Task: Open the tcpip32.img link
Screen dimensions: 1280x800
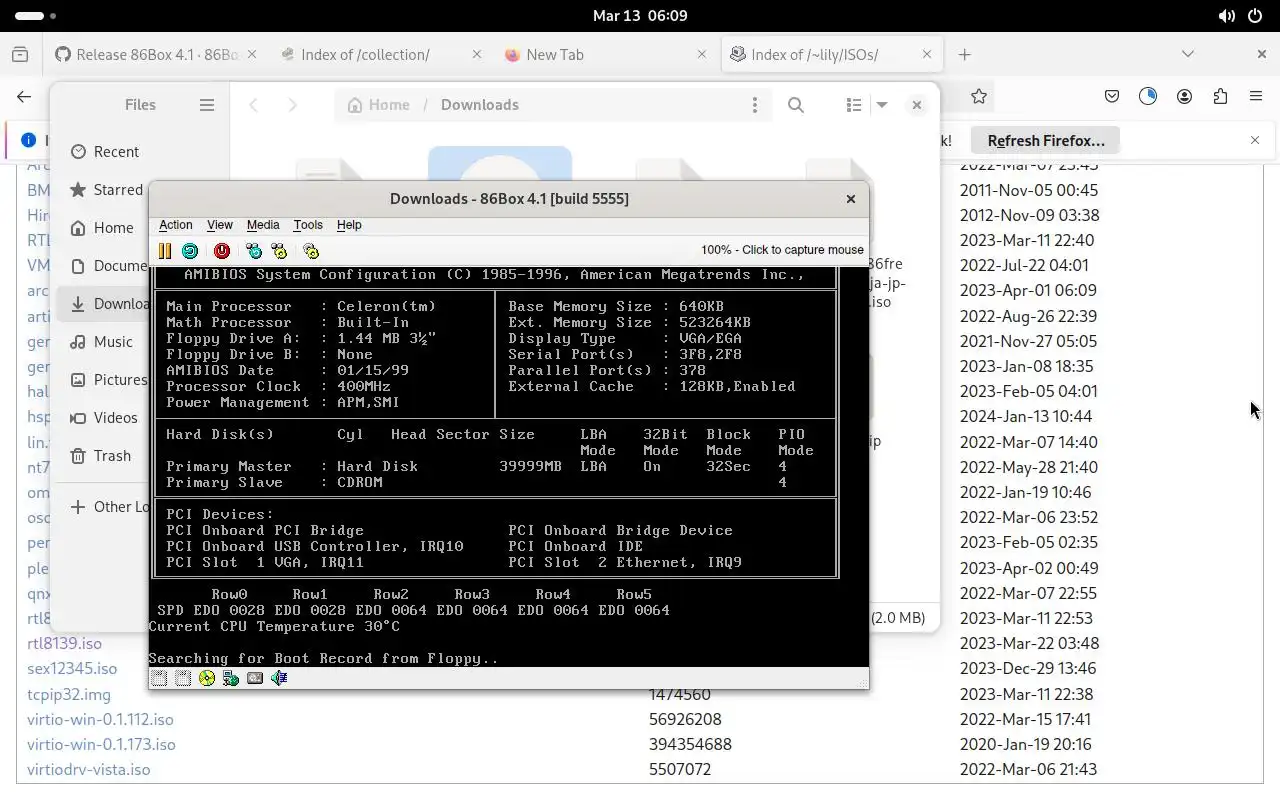Action: tap(69, 694)
